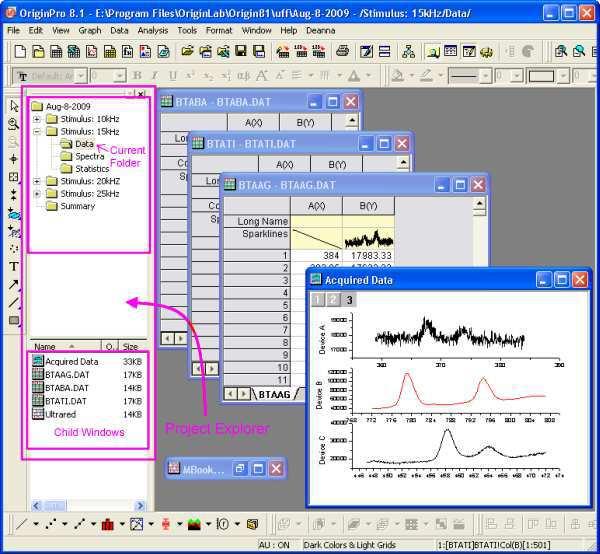This screenshot has width=600, height=554.
Task: Select column B(Y) header in BTAAG
Action: click(368, 206)
